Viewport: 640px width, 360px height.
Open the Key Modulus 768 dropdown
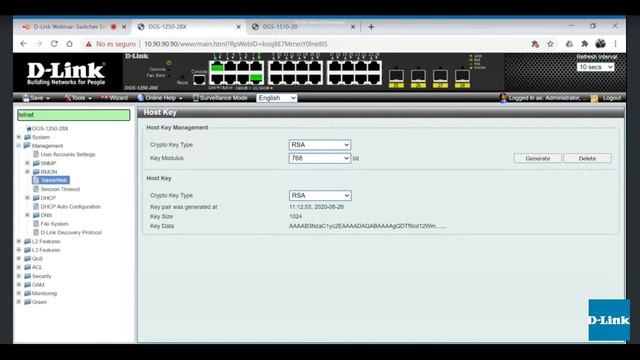click(x=320, y=158)
